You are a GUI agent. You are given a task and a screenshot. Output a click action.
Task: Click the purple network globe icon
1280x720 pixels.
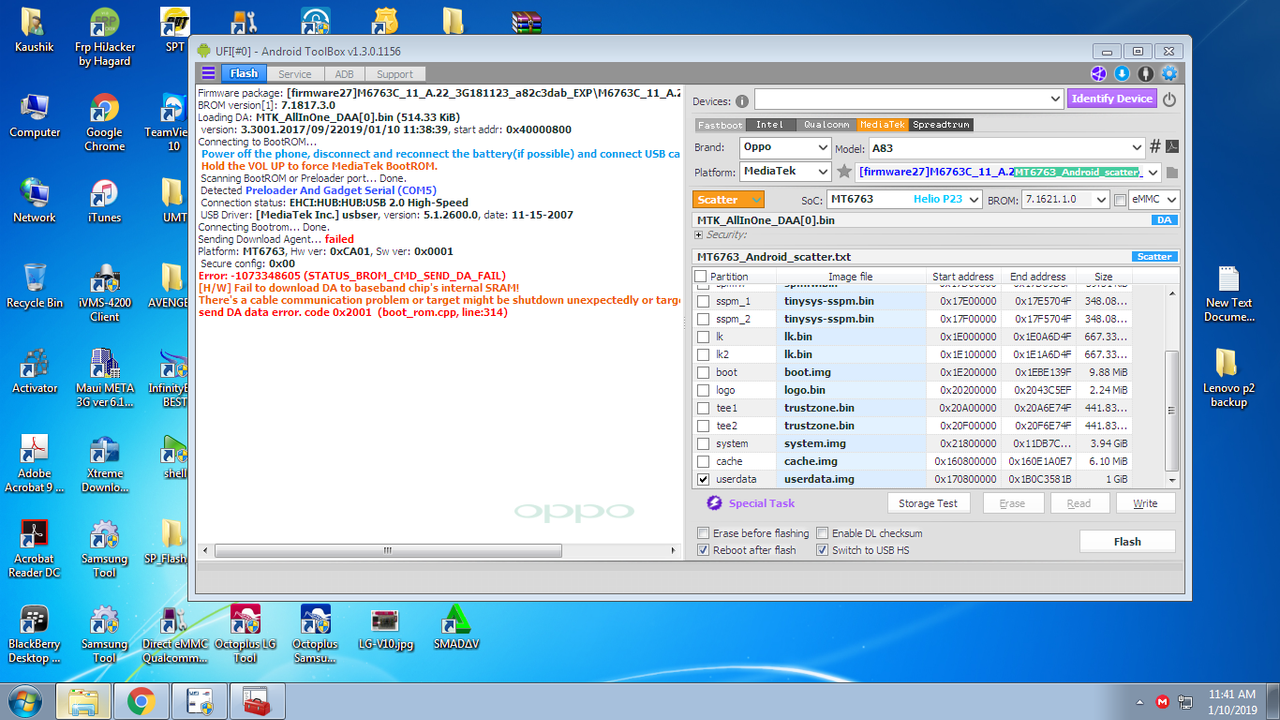[x=1098, y=73]
